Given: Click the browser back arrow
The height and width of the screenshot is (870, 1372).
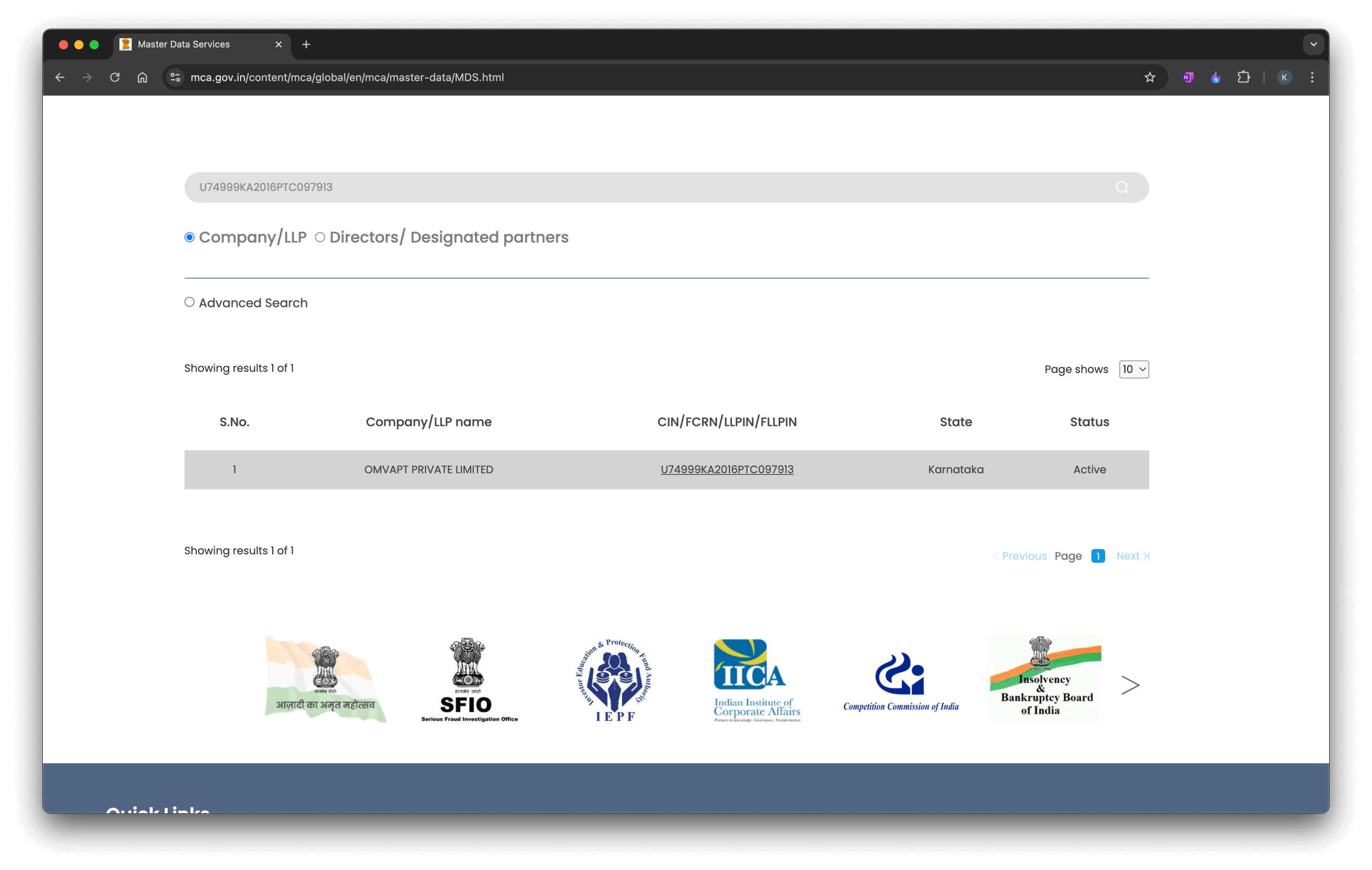Looking at the screenshot, I should click(60, 78).
